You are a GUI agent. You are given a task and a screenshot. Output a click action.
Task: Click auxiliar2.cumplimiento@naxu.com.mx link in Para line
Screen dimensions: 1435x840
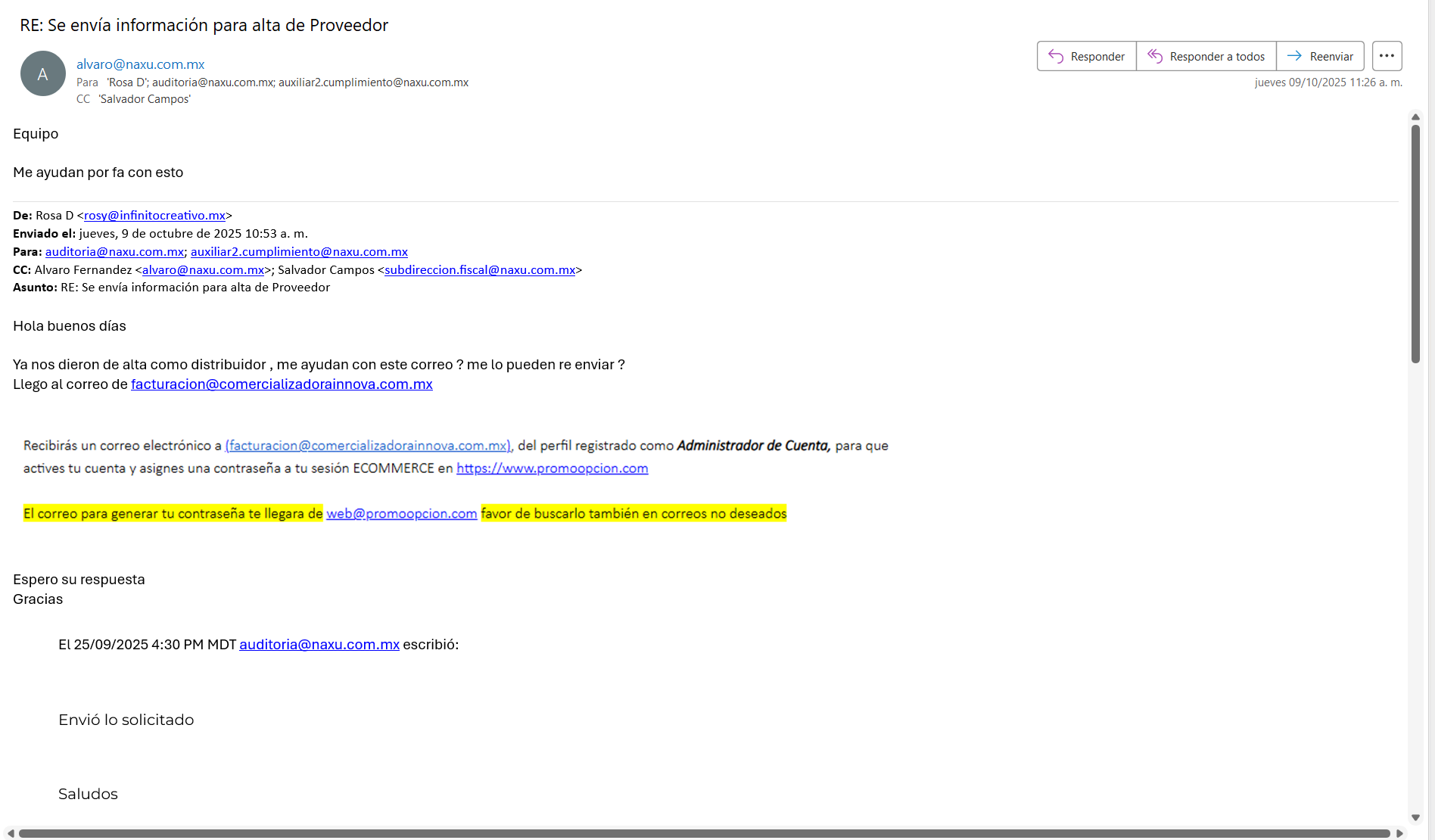[299, 252]
